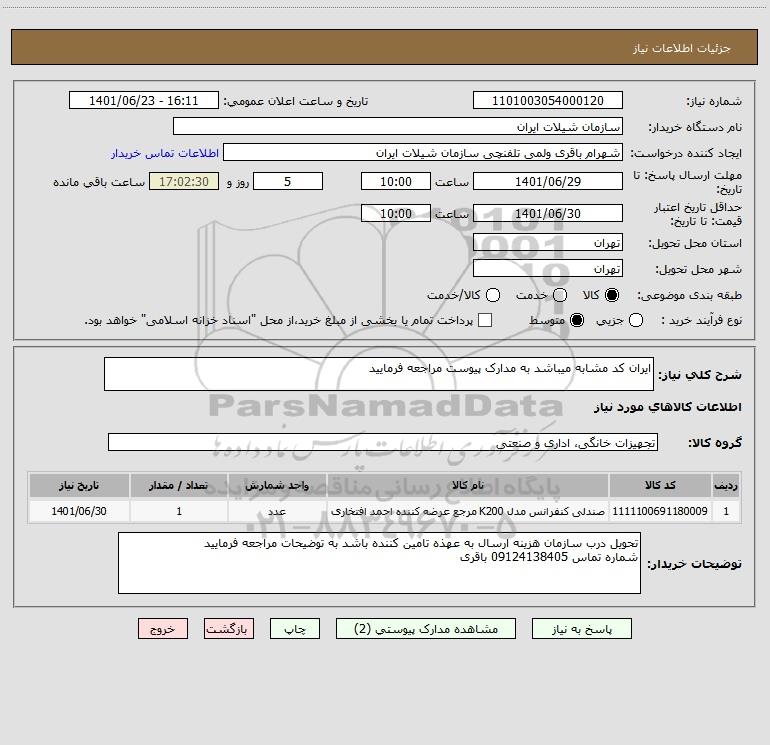Click the quantity cell showing 1

pos(179,511)
